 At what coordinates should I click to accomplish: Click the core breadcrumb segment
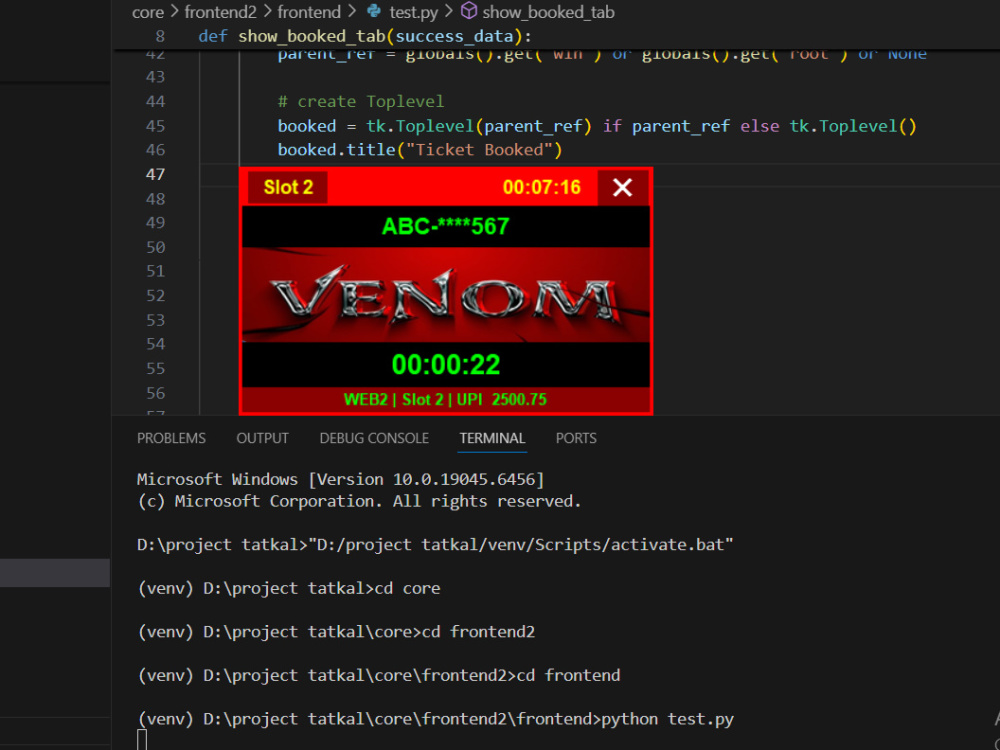pyautogui.click(x=148, y=12)
